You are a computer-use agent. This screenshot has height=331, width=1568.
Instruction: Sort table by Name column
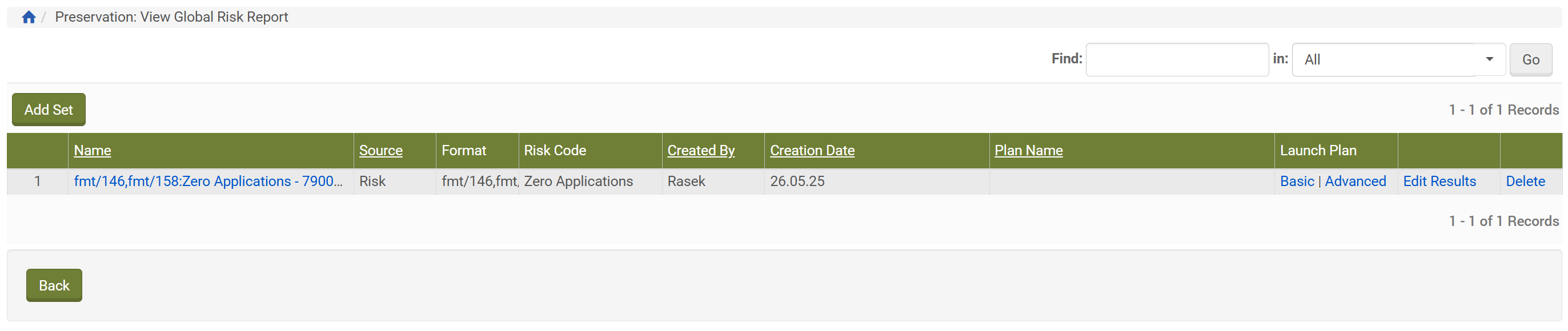point(93,150)
